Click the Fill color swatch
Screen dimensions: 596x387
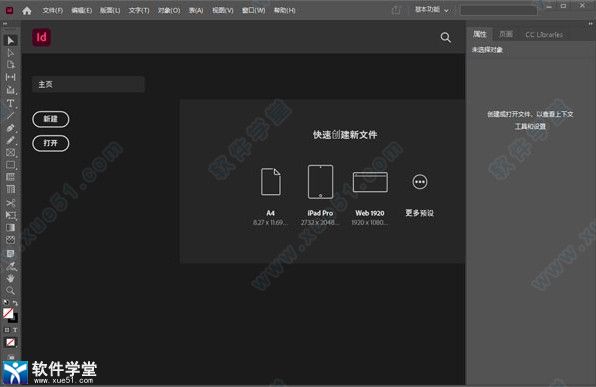click(x=8, y=313)
